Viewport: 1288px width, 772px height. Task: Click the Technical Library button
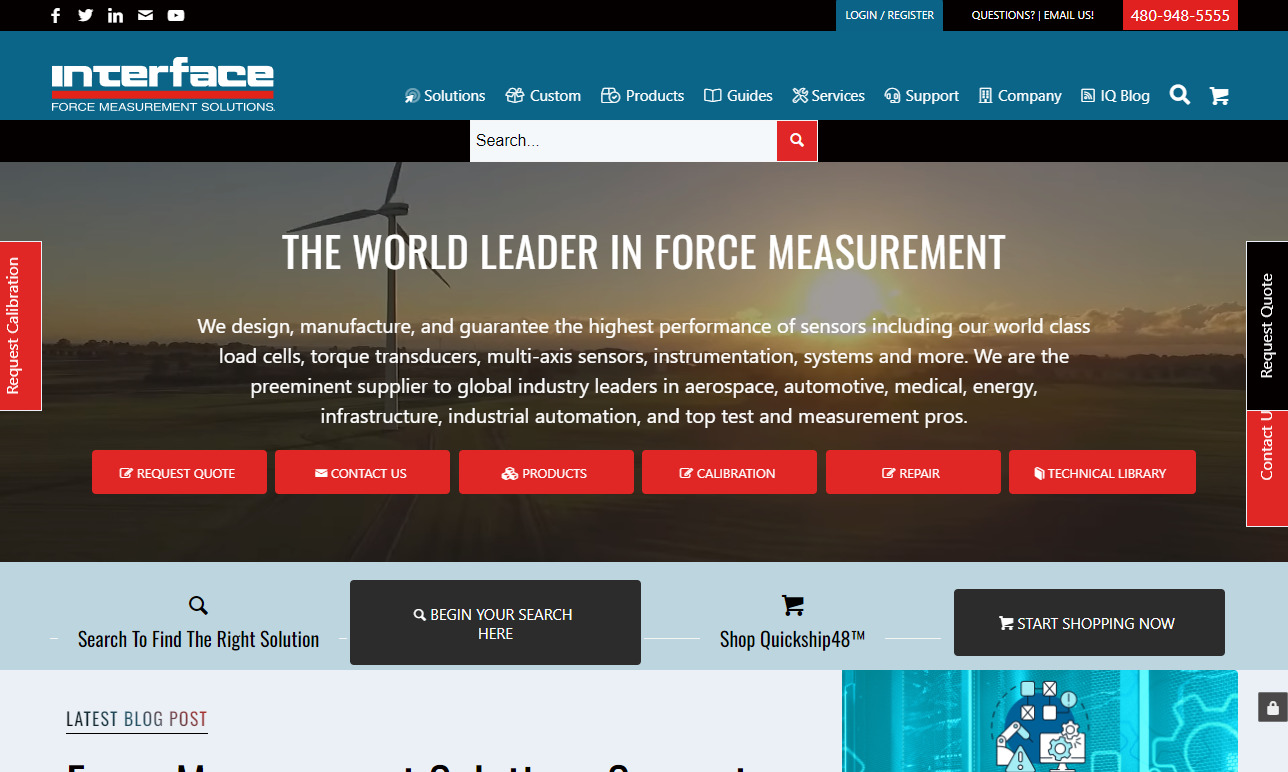(1101, 473)
